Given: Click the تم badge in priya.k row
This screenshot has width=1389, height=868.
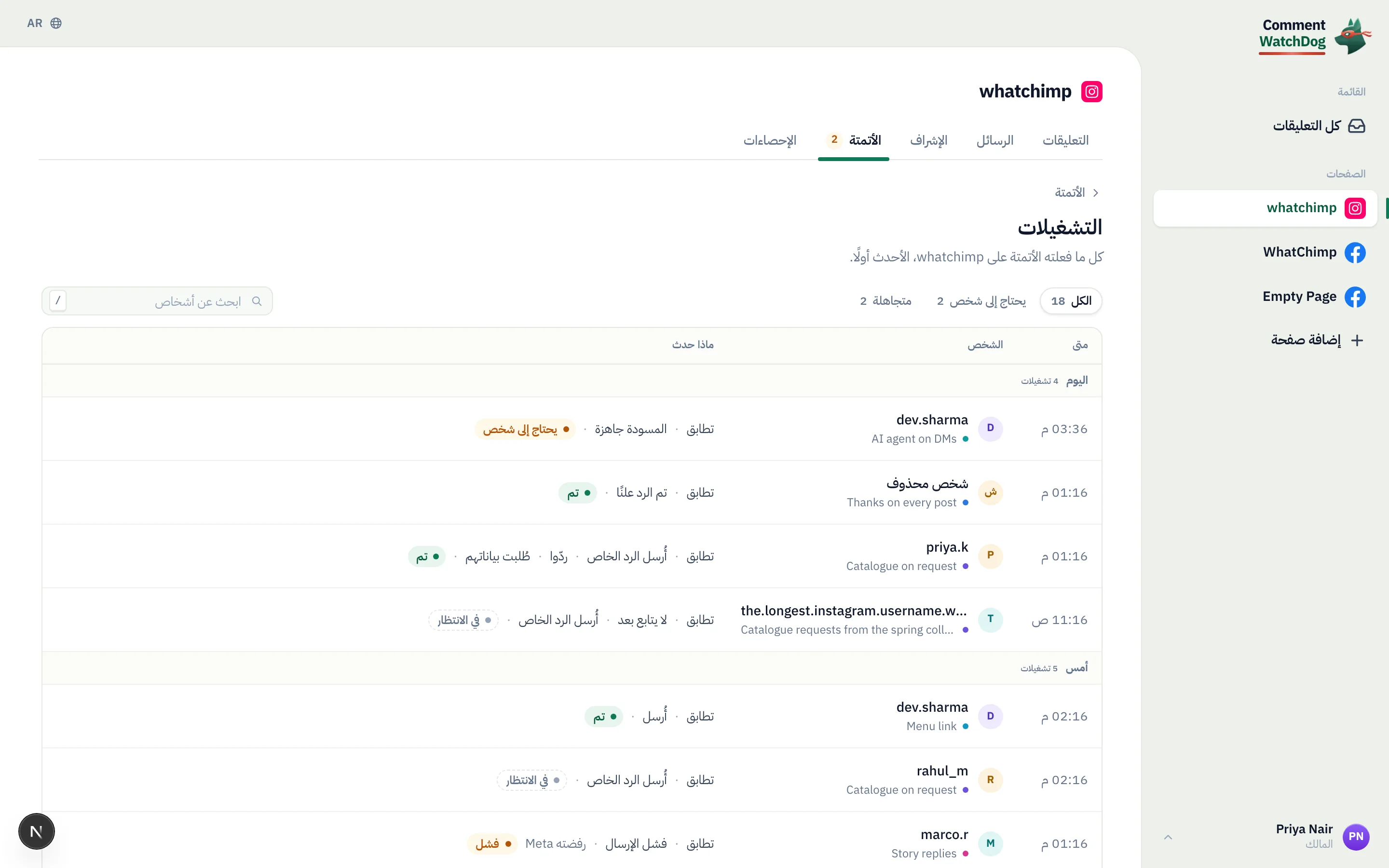Looking at the screenshot, I should click(x=427, y=556).
